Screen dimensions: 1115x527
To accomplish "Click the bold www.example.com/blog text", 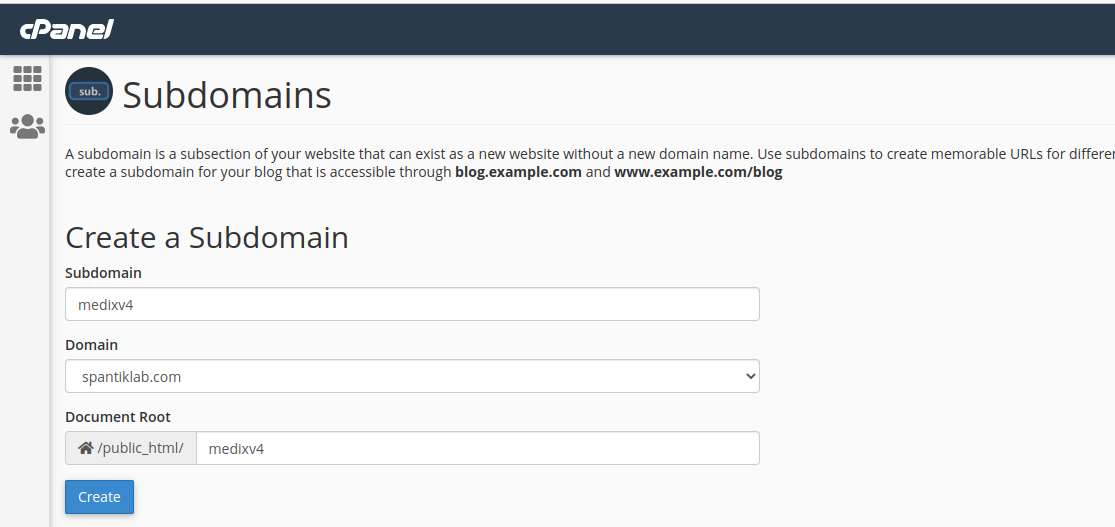I will click(698, 172).
